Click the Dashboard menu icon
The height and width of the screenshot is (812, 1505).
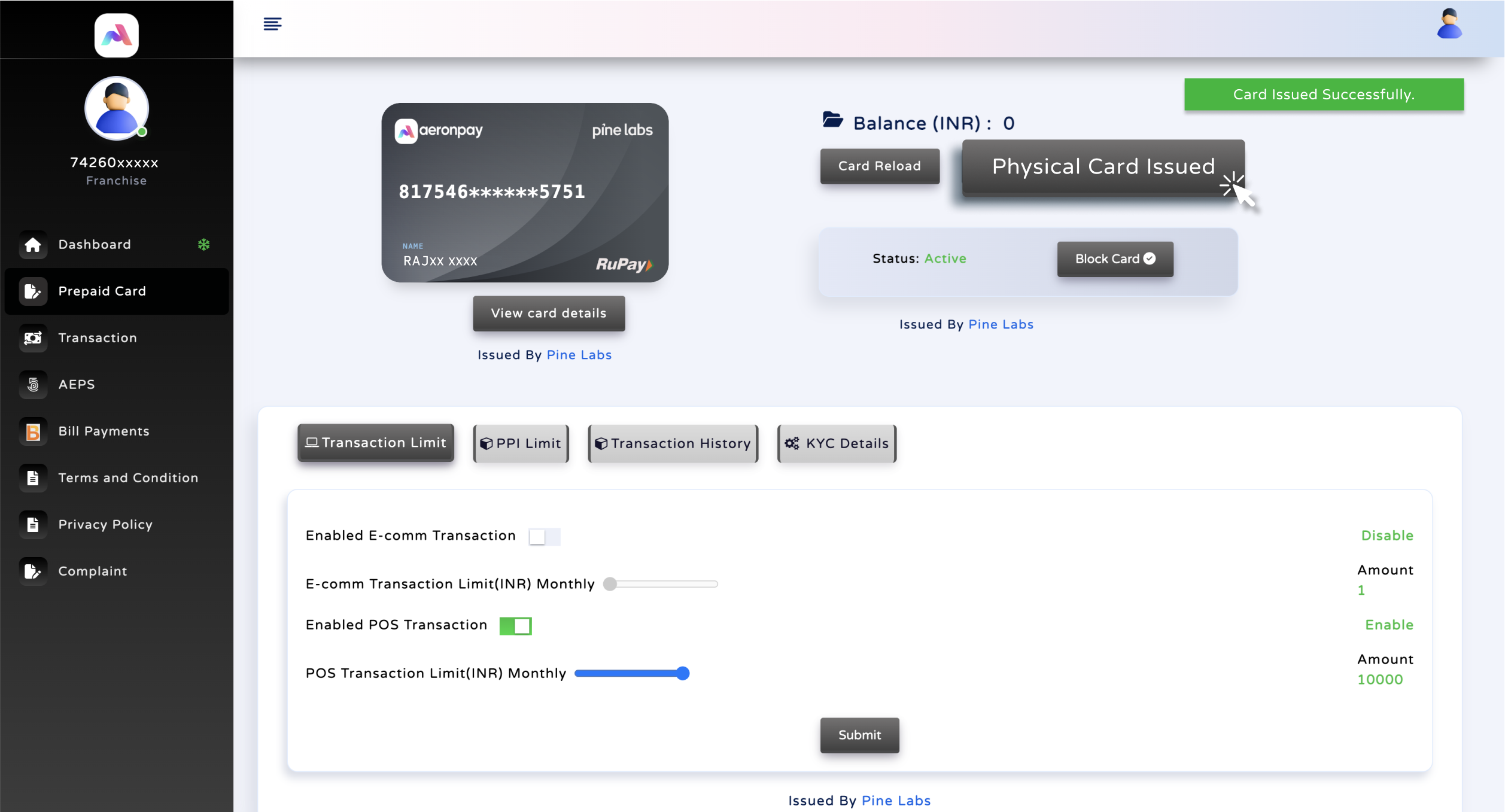pos(33,244)
